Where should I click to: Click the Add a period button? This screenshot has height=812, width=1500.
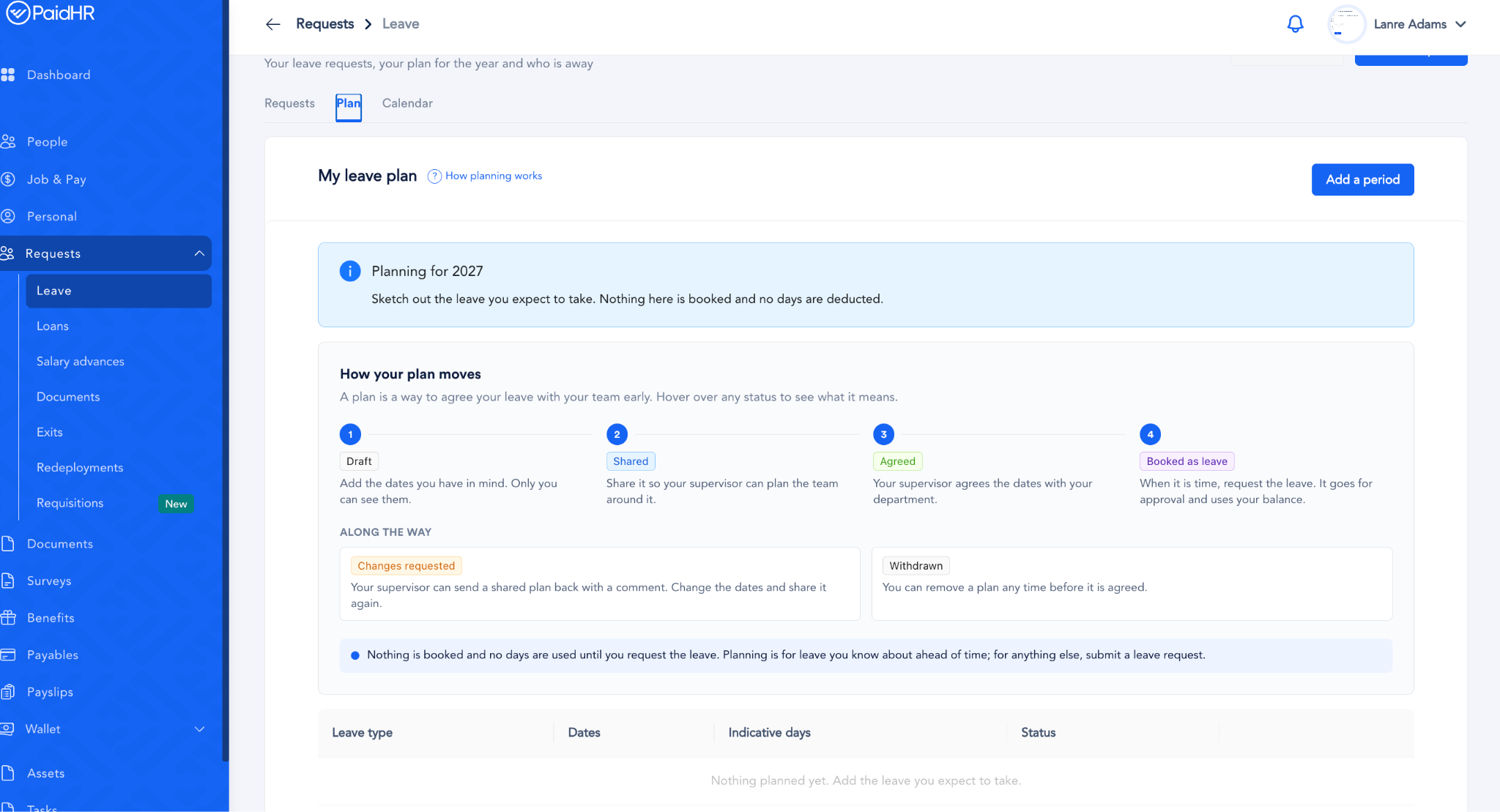coord(1362,179)
